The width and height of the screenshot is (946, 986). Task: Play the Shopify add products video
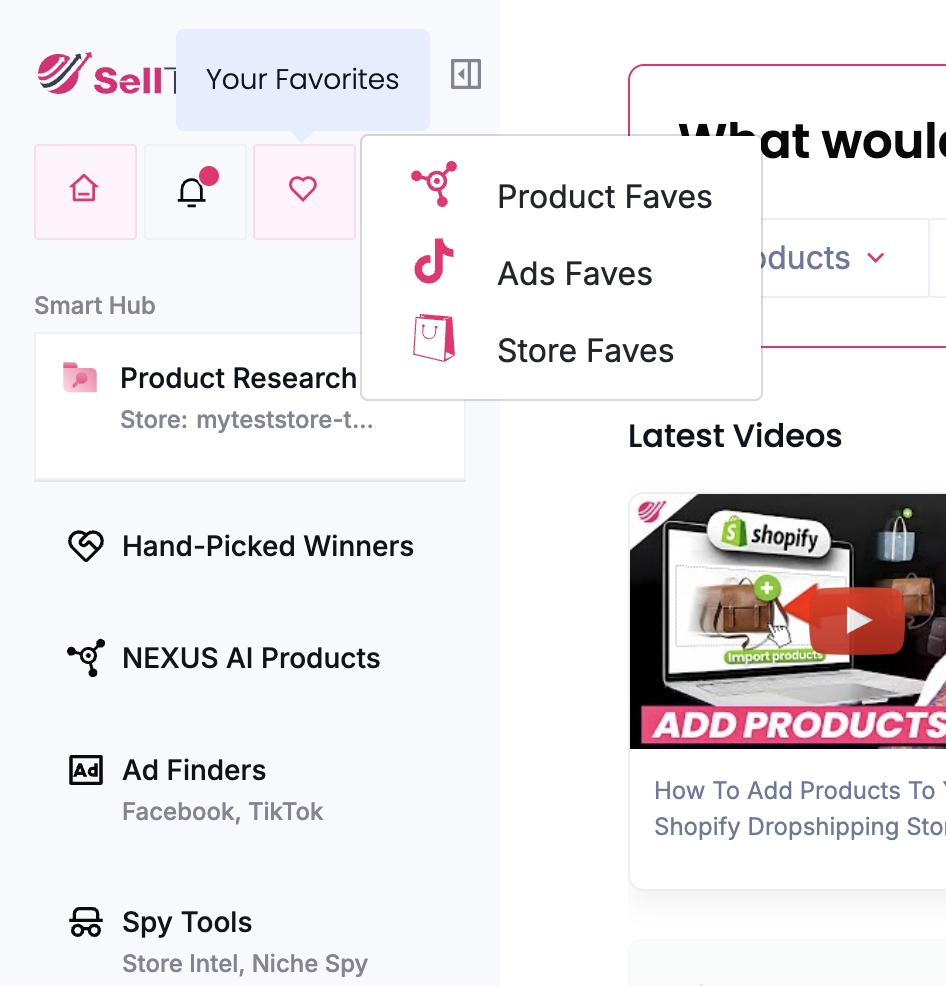(857, 621)
